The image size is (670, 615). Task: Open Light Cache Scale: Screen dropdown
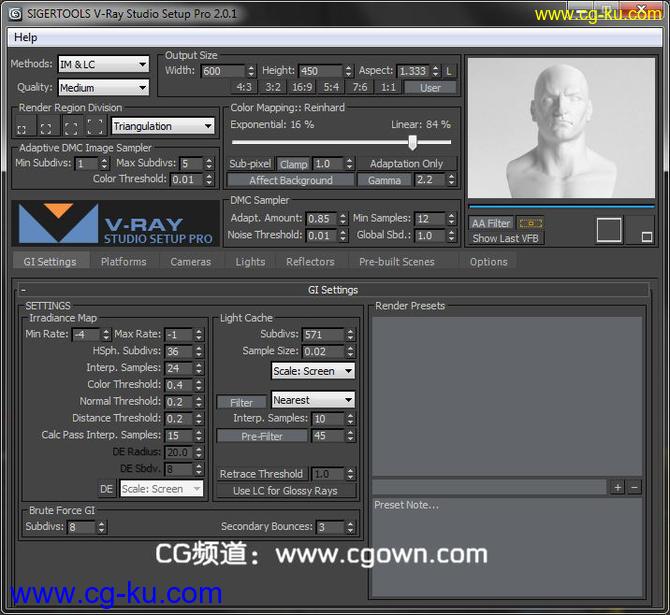tap(313, 371)
